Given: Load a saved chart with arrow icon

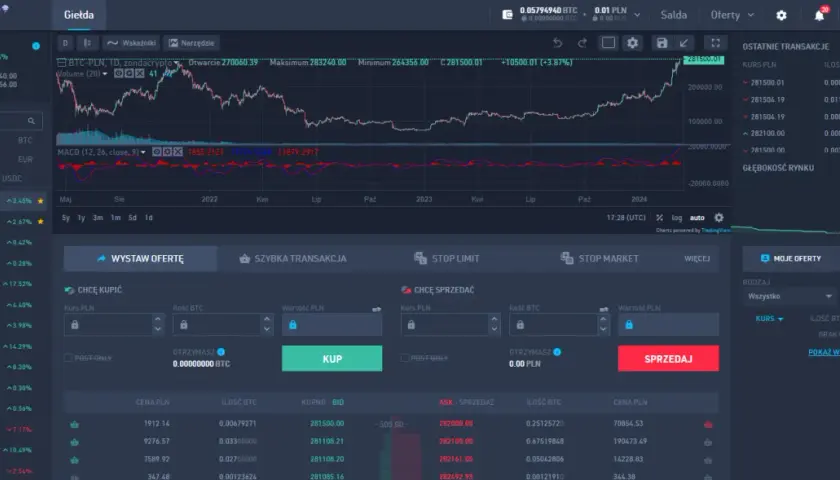Looking at the screenshot, I should (x=684, y=43).
